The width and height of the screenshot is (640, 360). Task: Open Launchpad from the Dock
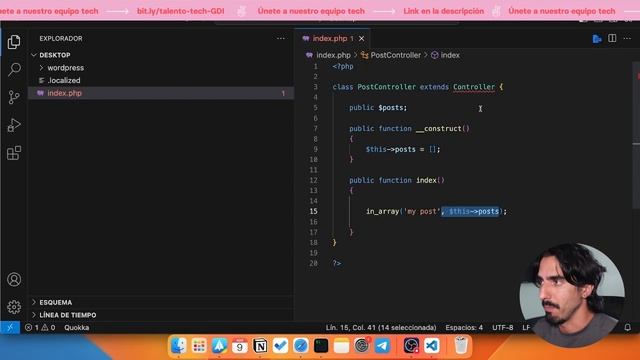(x=199, y=346)
